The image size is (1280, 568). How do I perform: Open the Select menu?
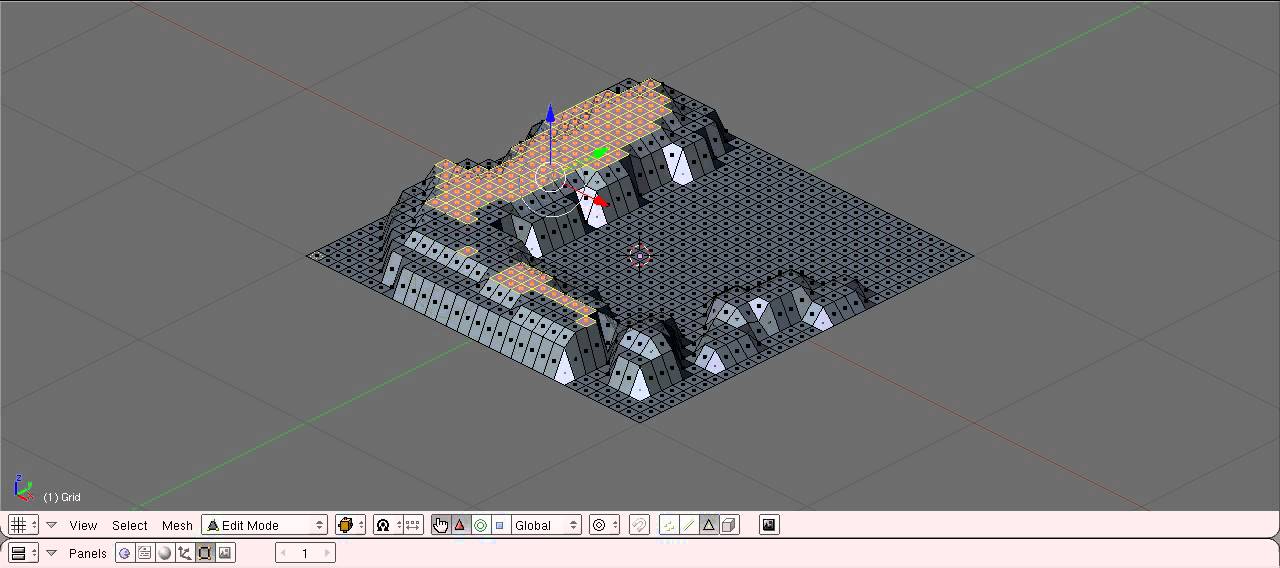pyautogui.click(x=129, y=525)
